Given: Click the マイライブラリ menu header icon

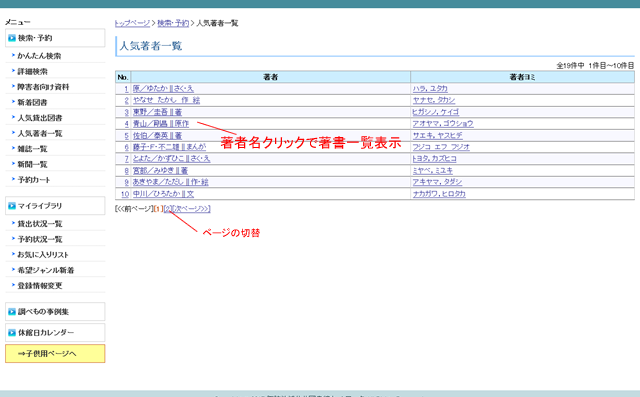Looking at the screenshot, I should [x=12, y=206].
